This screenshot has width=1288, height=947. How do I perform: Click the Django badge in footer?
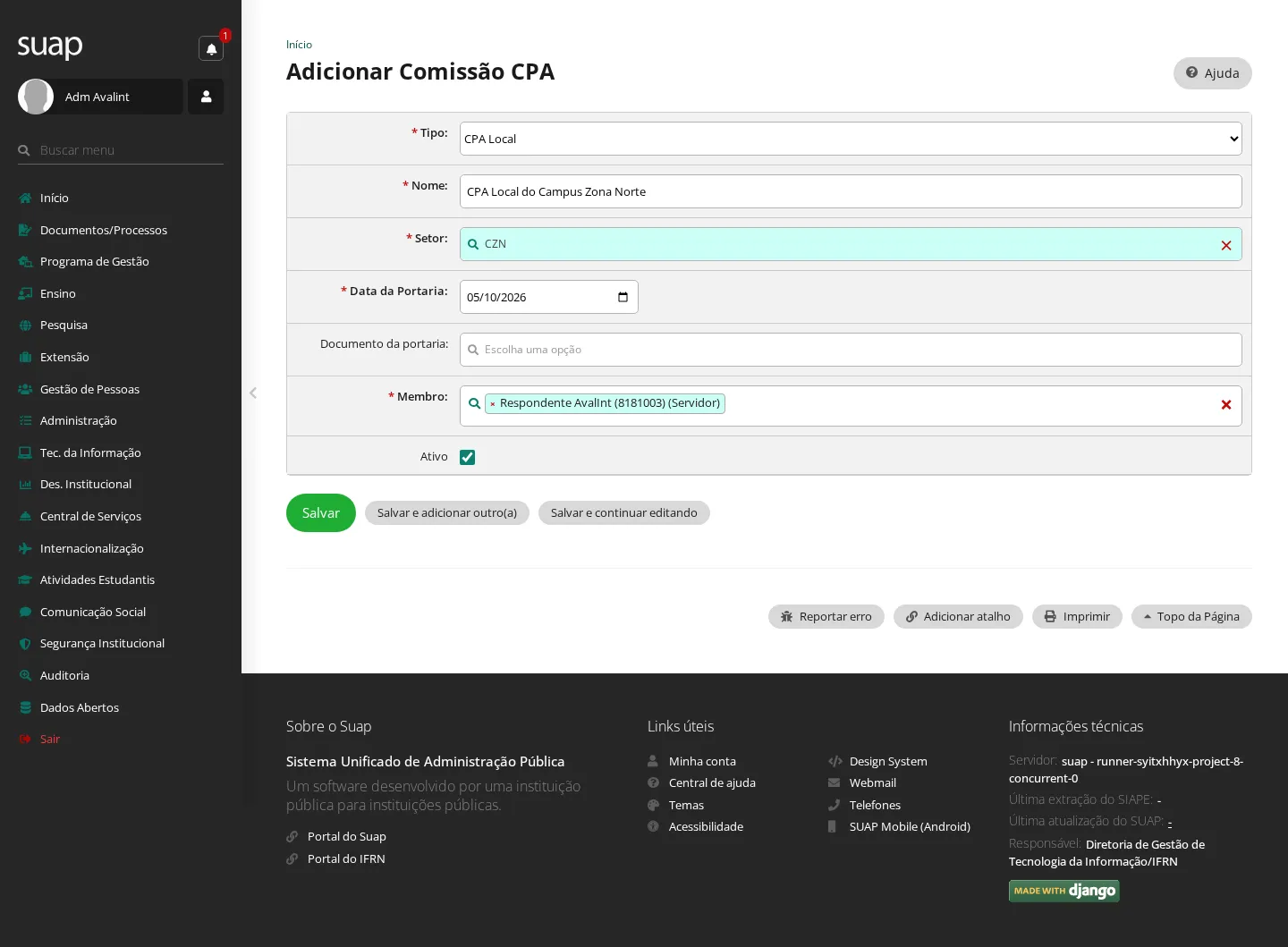pos(1064,891)
